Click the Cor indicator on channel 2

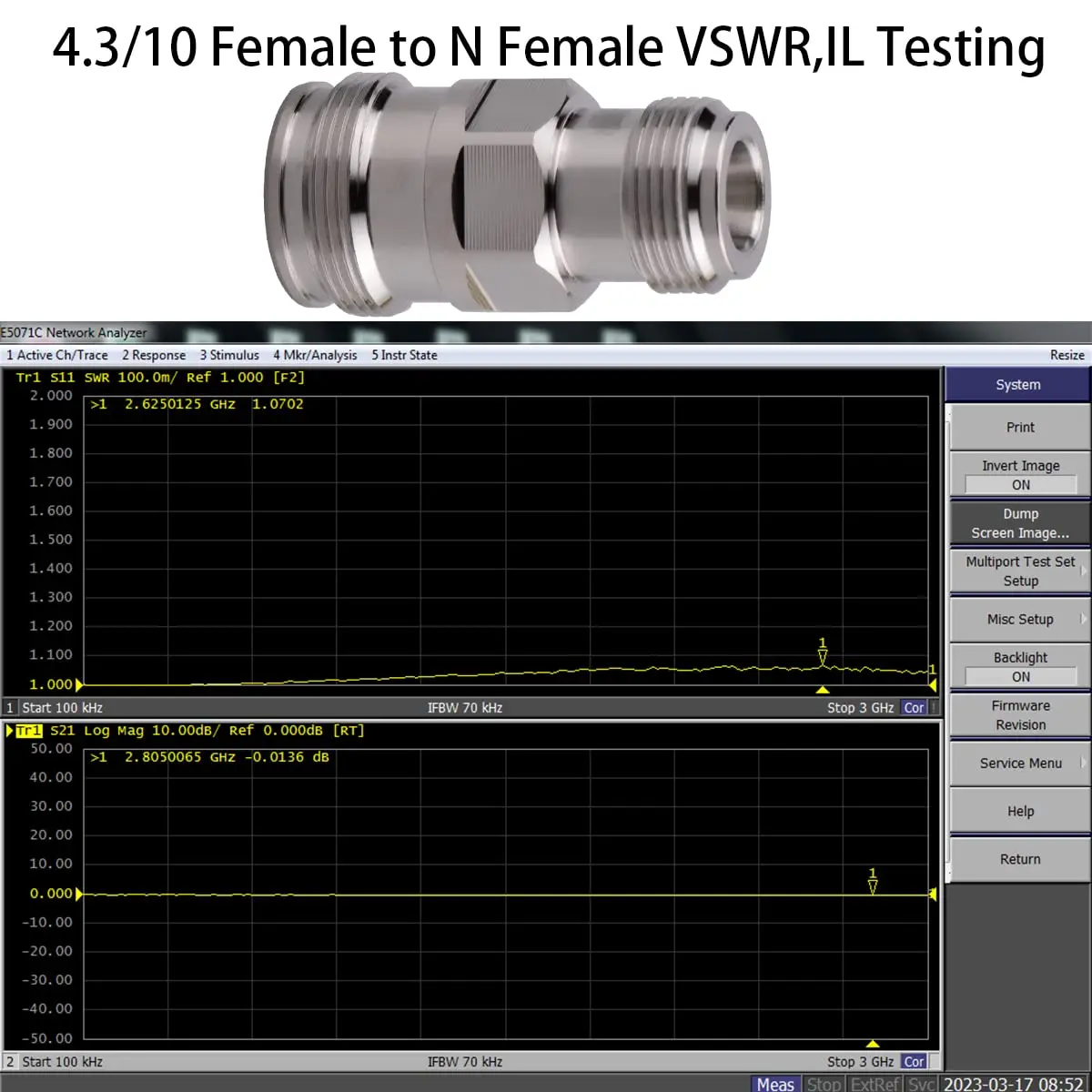click(x=914, y=1062)
